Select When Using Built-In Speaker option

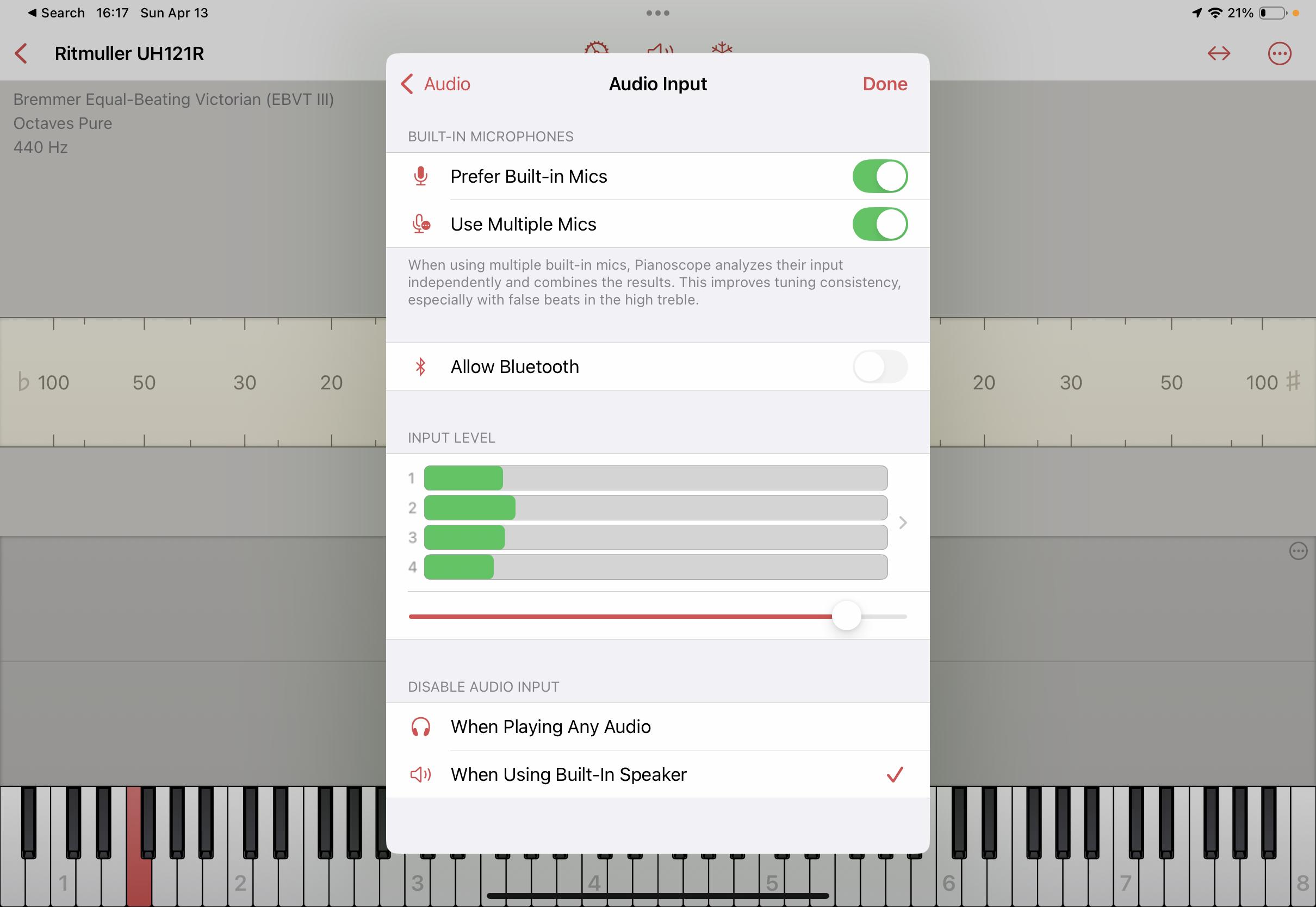[x=657, y=774]
